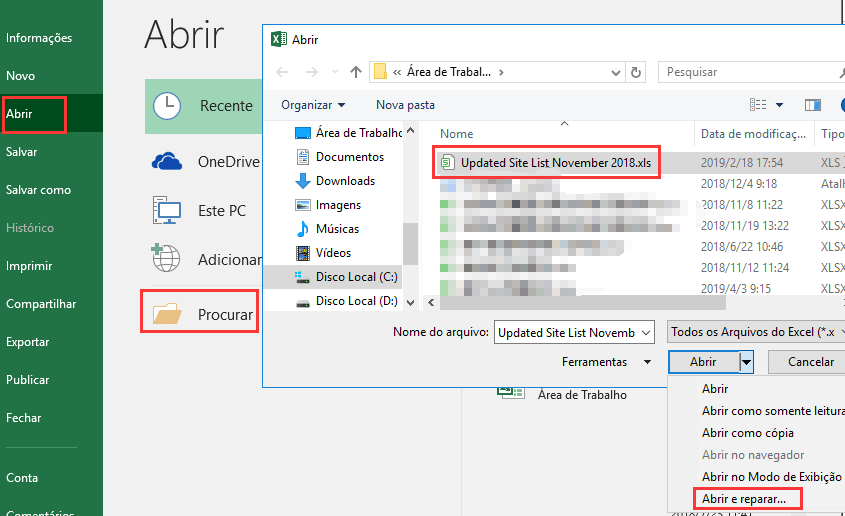This screenshot has width=845, height=516.
Task: Click the xls file icon of Updated Site List
Action: (447, 162)
